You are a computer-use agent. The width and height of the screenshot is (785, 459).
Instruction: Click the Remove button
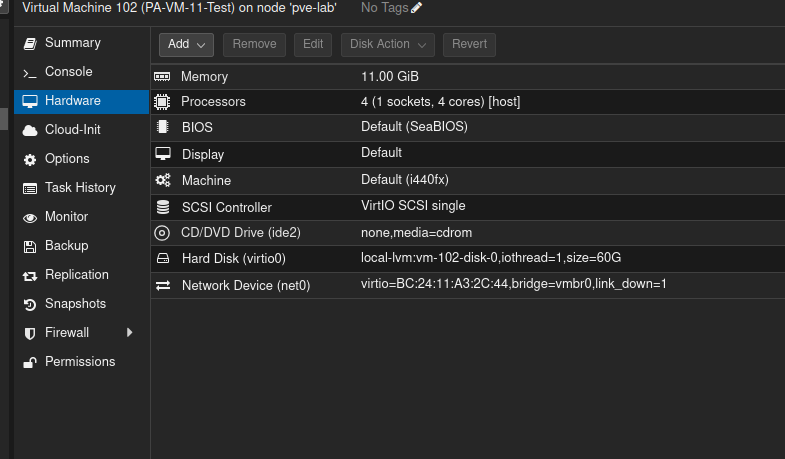coord(254,45)
